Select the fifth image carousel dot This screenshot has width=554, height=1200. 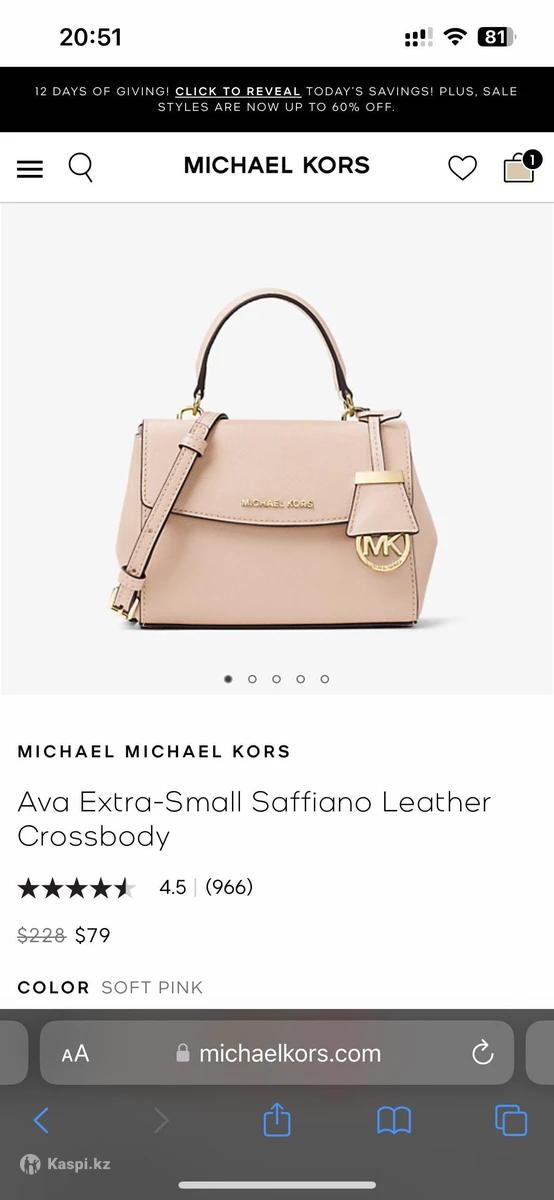pos(325,679)
